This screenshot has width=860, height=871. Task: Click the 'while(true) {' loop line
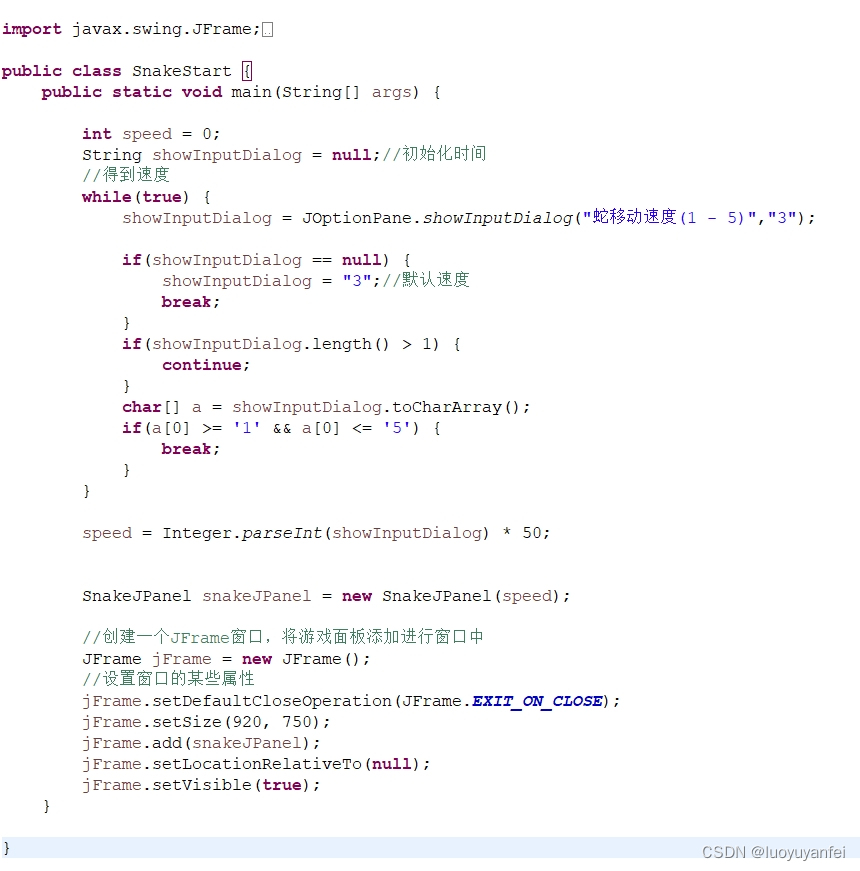click(x=146, y=197)
